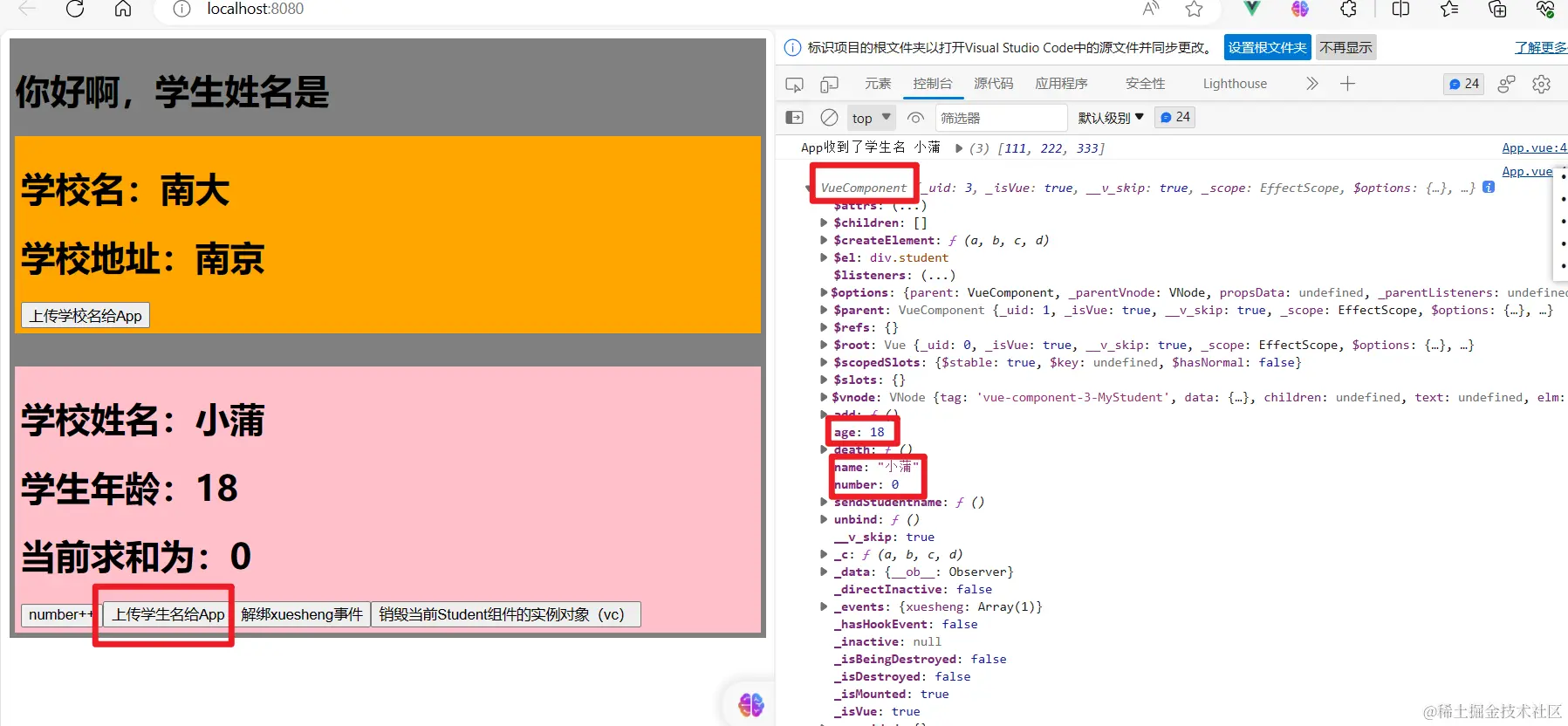Open DevTools settings gear

tap(1541, 84)
